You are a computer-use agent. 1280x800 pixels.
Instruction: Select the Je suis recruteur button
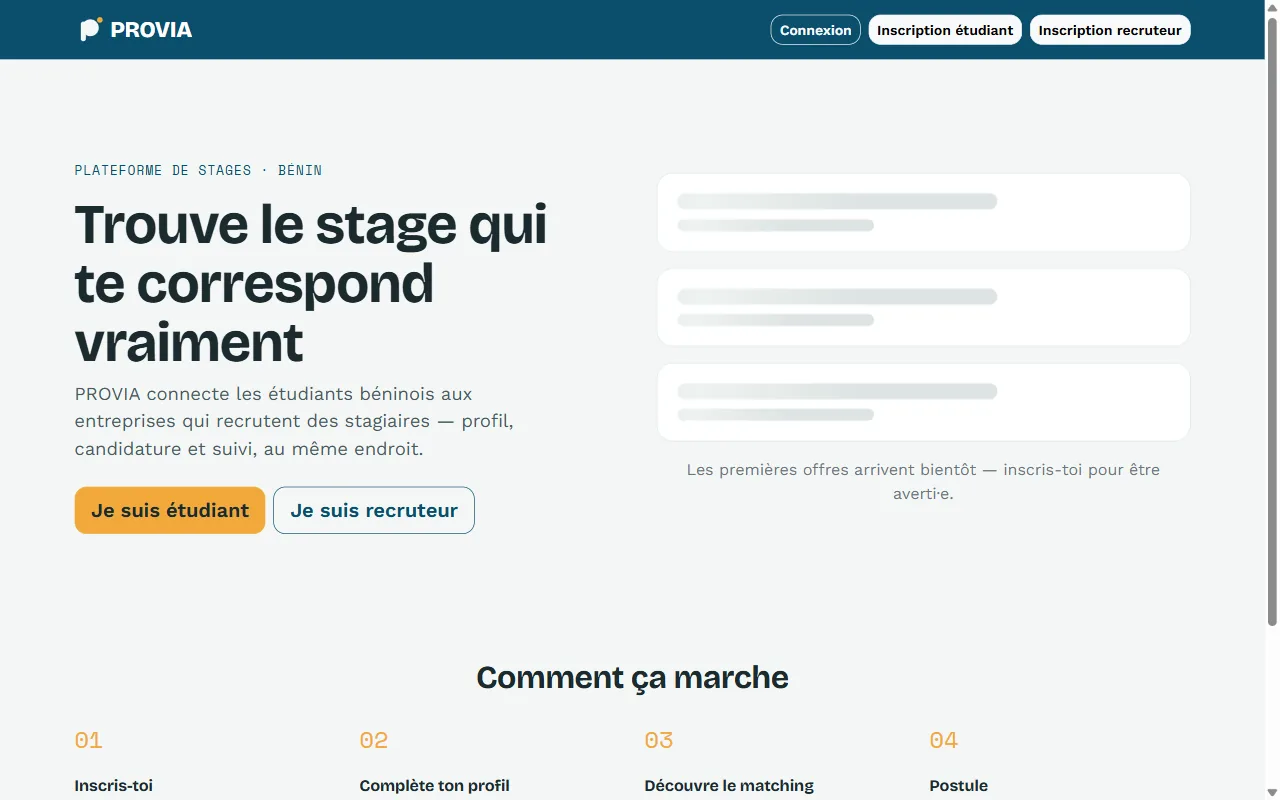click(x=374, y=510)
